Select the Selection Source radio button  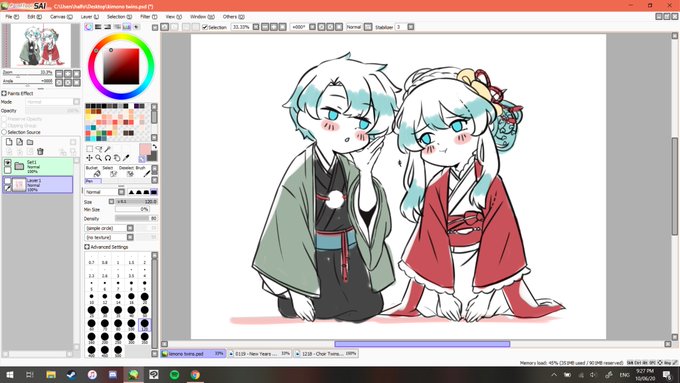pos(4,132)
